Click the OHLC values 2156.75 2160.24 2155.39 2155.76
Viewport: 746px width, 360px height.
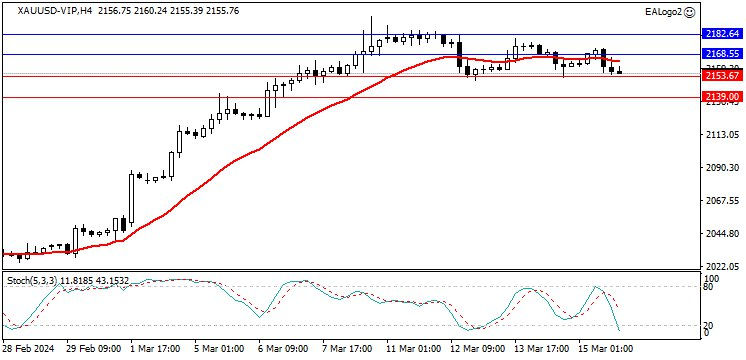point(168,10)
